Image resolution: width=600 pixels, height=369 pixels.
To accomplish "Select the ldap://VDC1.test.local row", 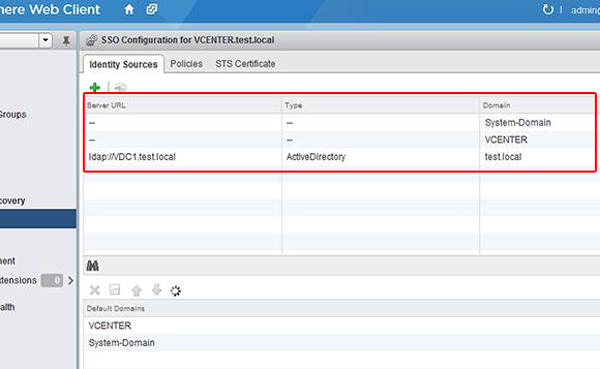I will pyautogui.click(x=339, y=157).
